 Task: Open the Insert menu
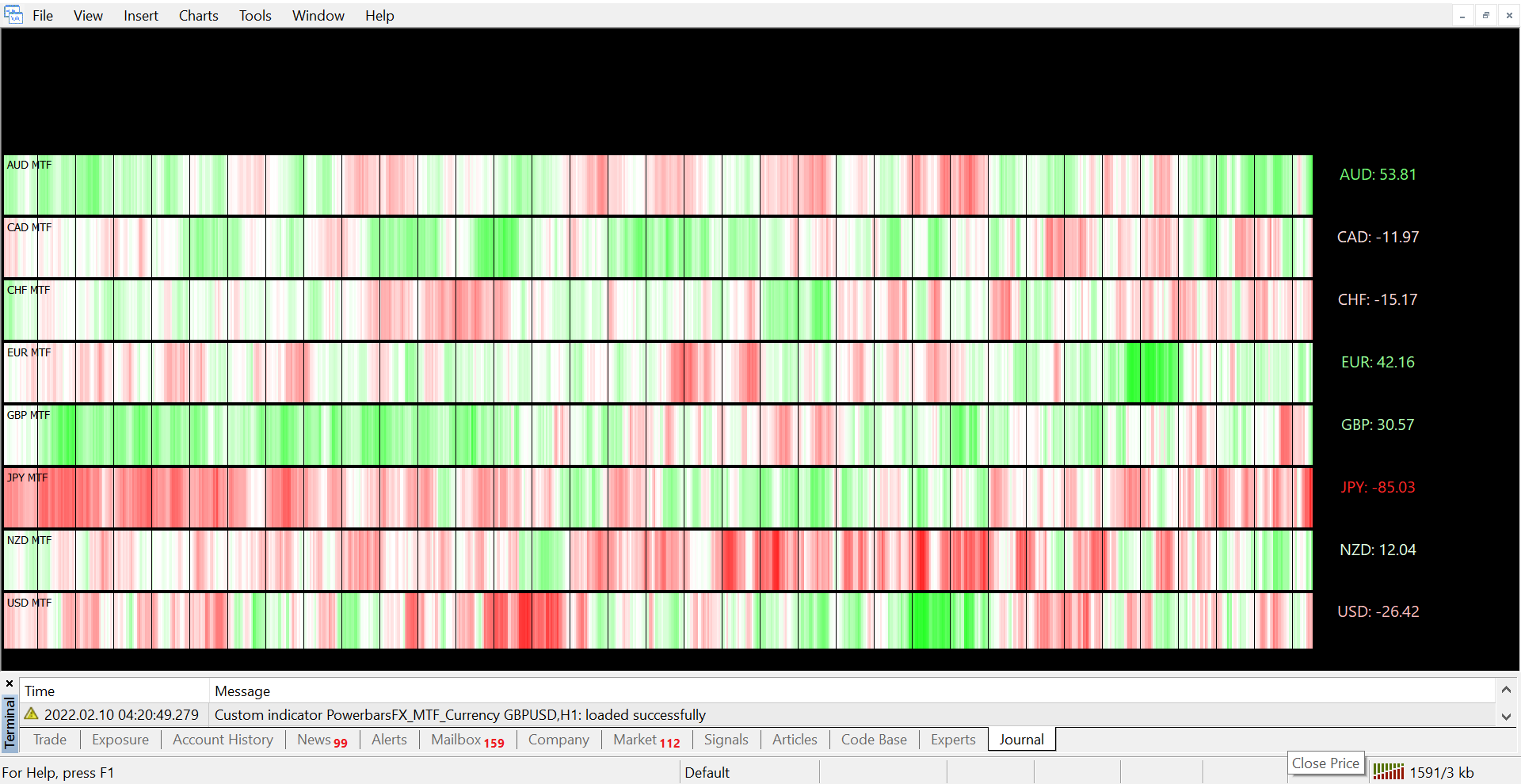(140, 16)
